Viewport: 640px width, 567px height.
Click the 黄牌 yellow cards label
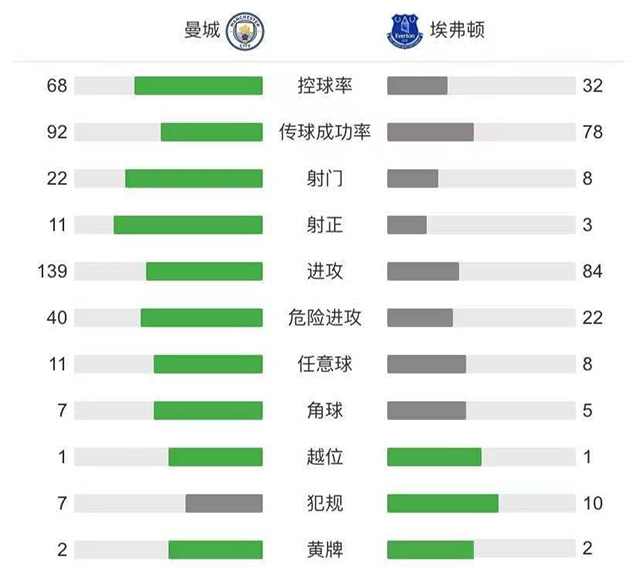pyautogui.click(x=325, y=549)
